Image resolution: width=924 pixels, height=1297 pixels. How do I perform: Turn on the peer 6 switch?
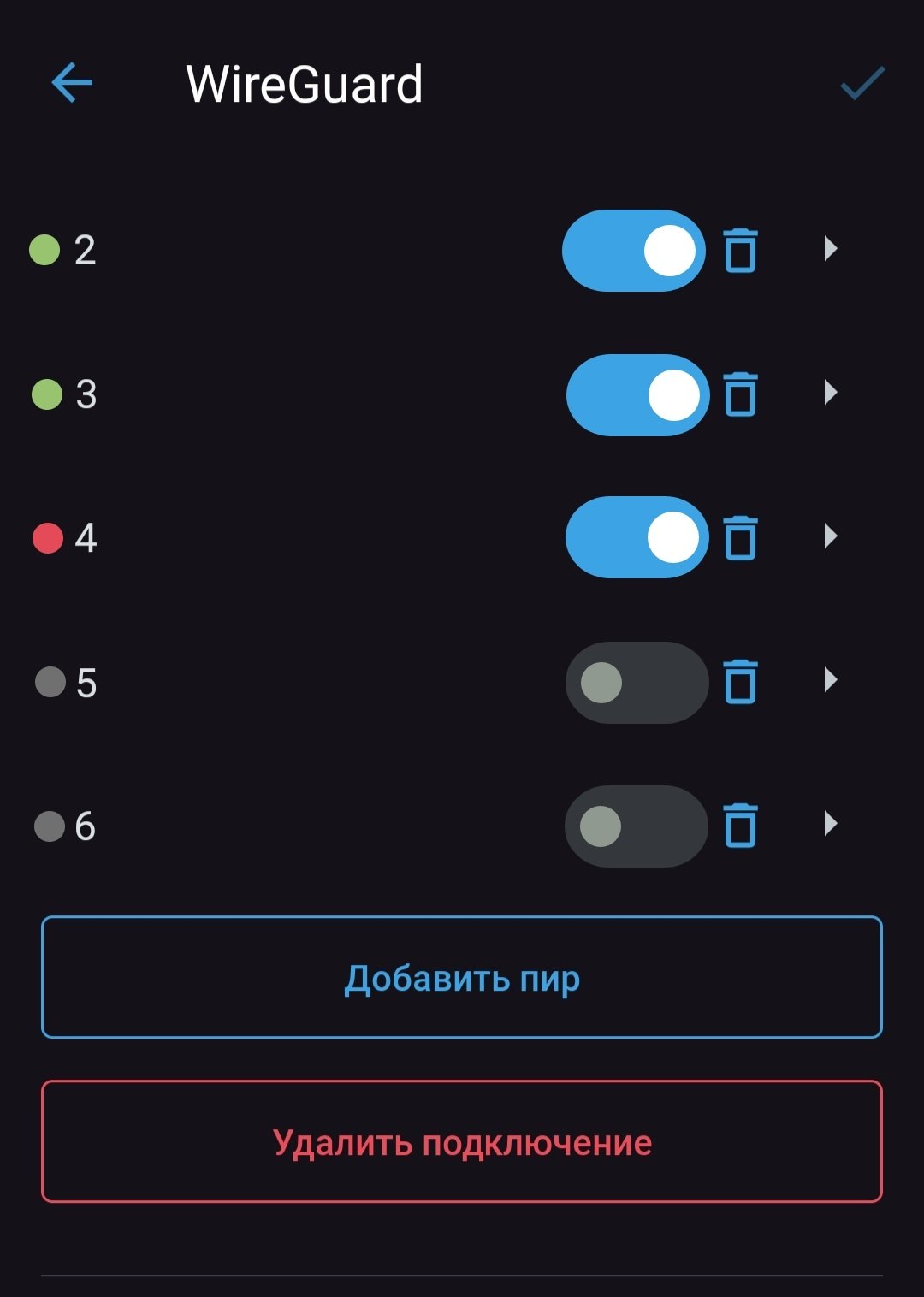click(637, 826)
